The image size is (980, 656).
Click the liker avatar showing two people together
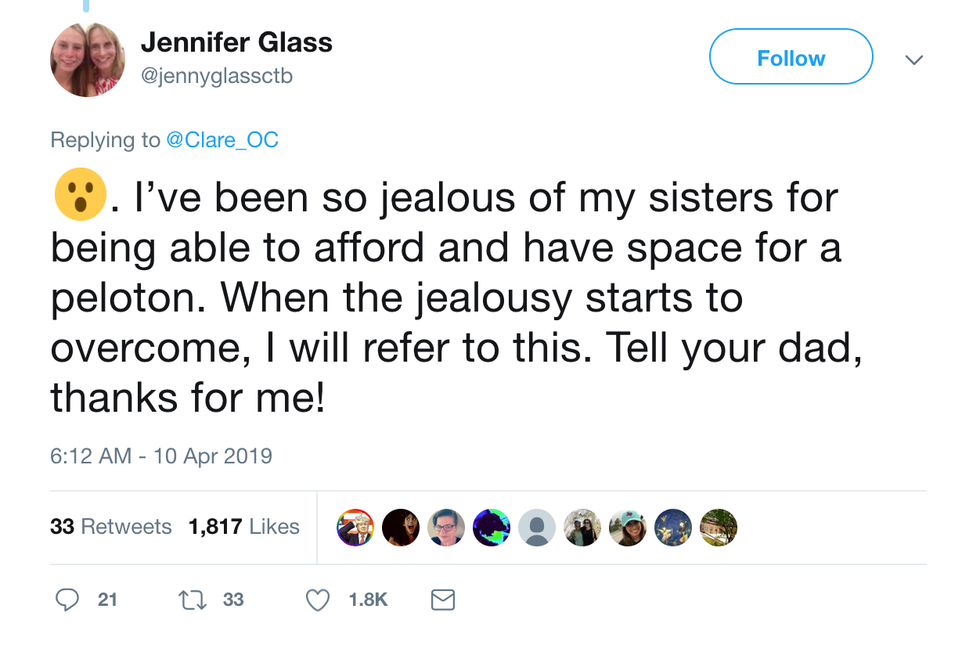[x=582, y=527]
